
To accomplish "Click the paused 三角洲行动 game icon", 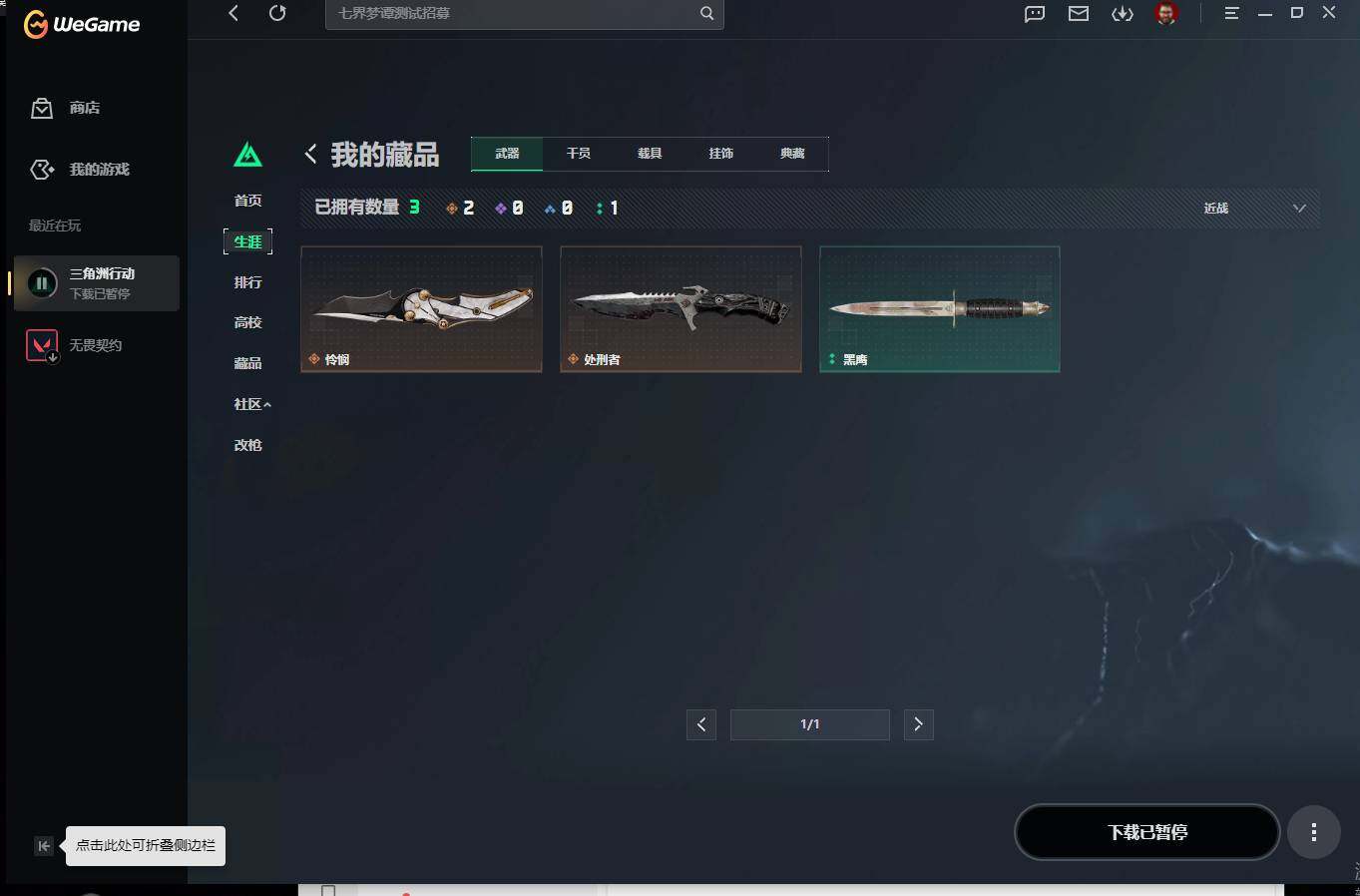I will click(42, 283).
